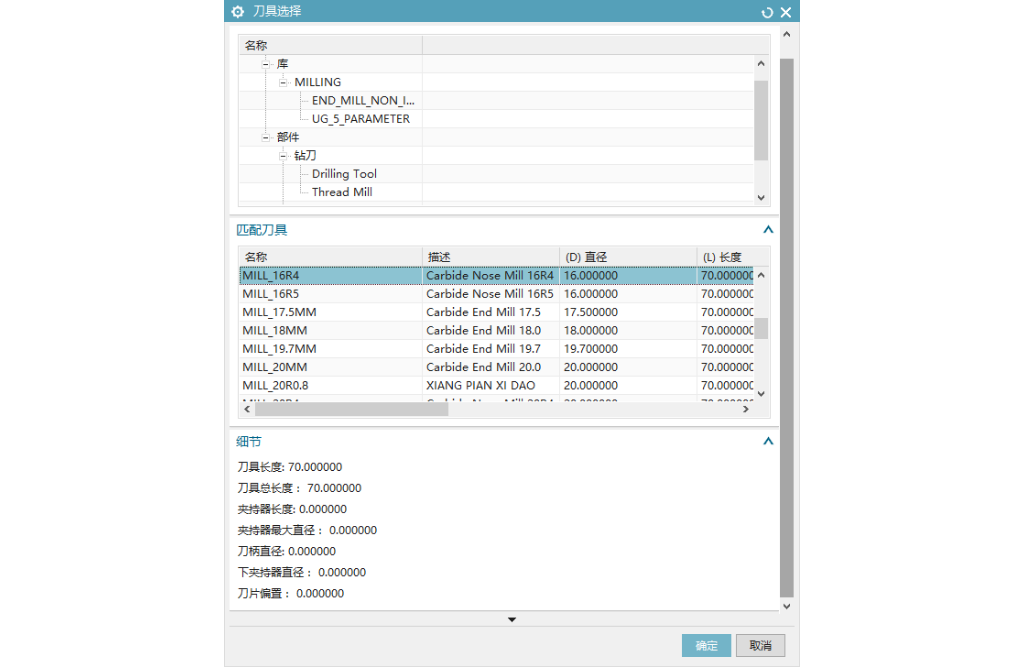Select Thread Mill in the tree

(342, 192)
